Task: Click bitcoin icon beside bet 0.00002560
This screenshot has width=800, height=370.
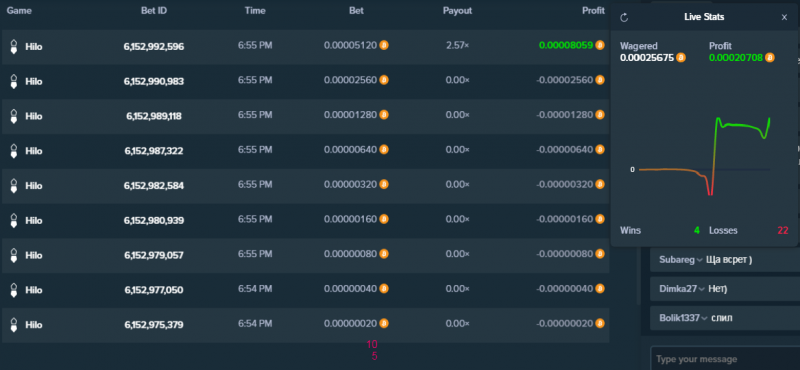Action: [384, 80]
